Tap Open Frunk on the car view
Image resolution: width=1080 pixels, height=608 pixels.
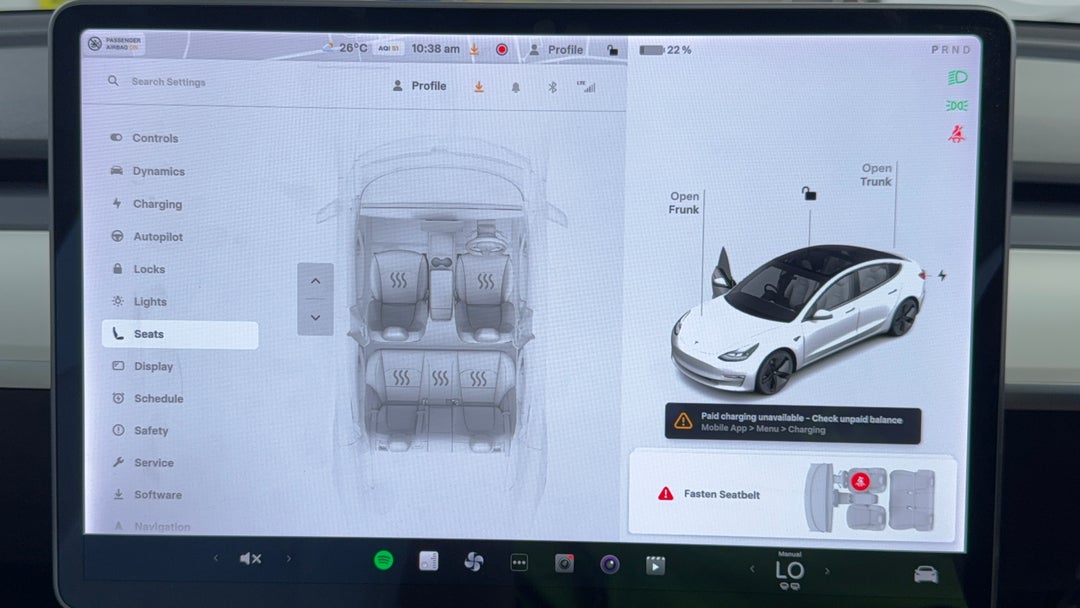(x=685, y=203)
